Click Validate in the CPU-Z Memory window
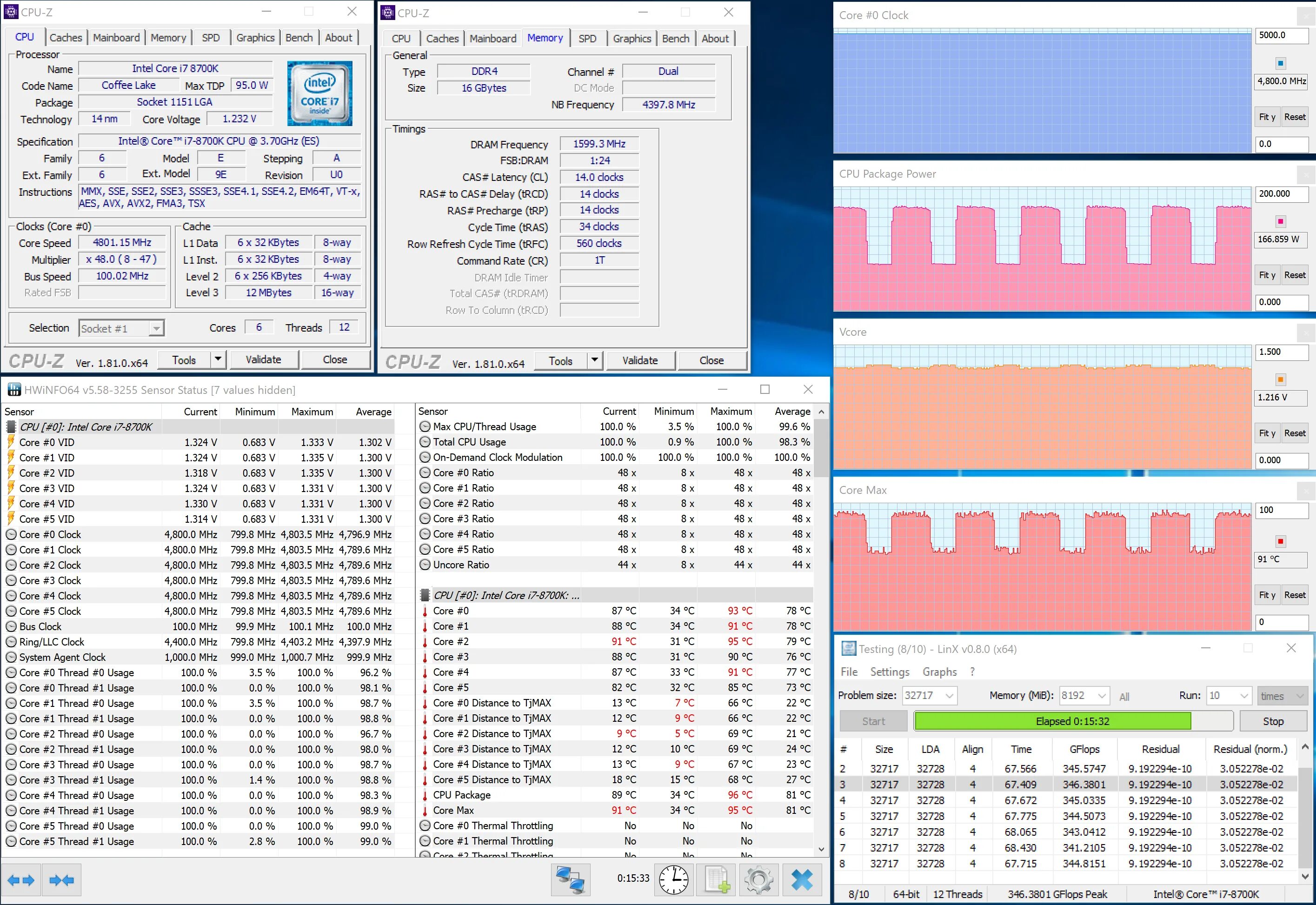Image resolution: width=1316 pixels, height=905 pixels. [x=639, y=360]
